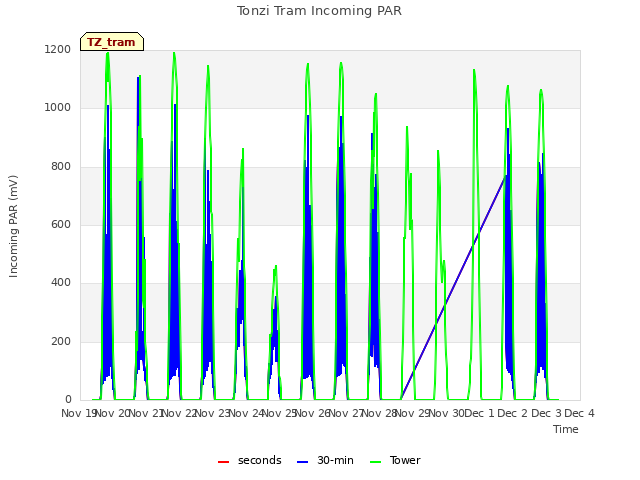Click the y-axis label Incoming PAR (mV)

click(x=13, y=226)
